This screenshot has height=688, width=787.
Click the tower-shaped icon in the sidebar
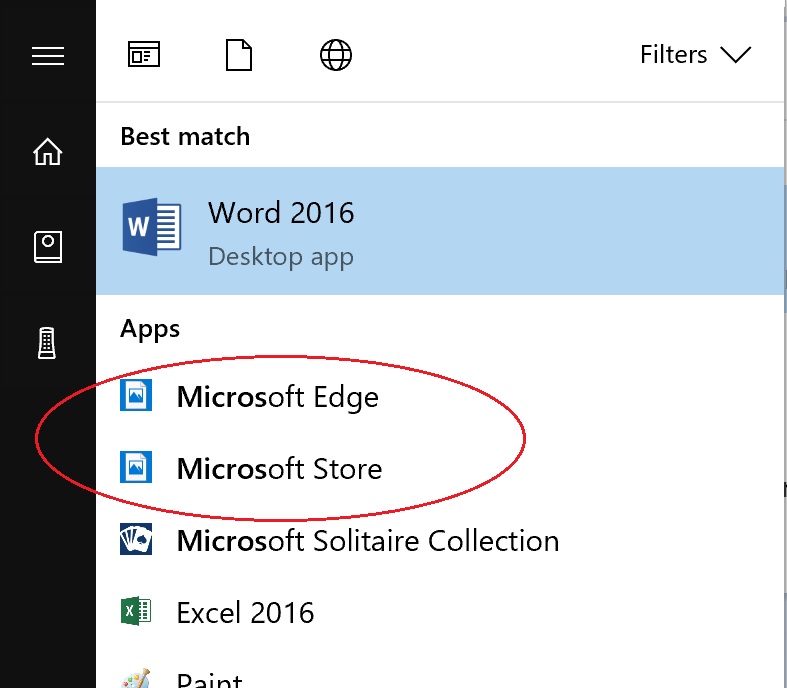(47, 343)
